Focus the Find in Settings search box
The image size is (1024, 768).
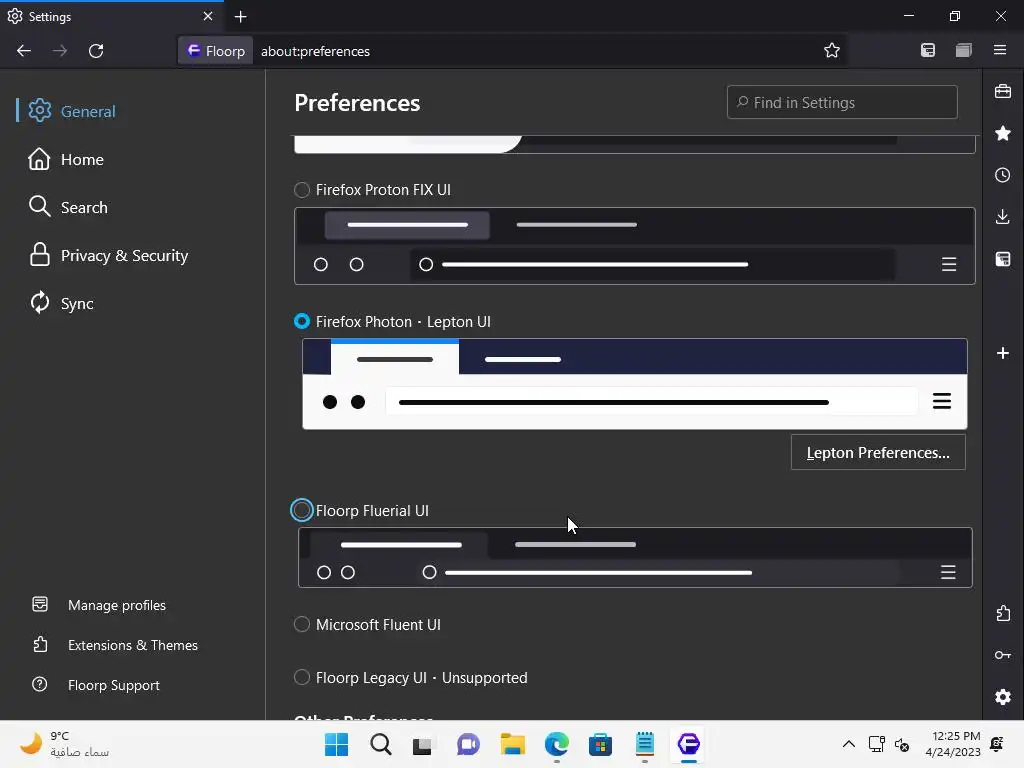[x=842, y=103]
